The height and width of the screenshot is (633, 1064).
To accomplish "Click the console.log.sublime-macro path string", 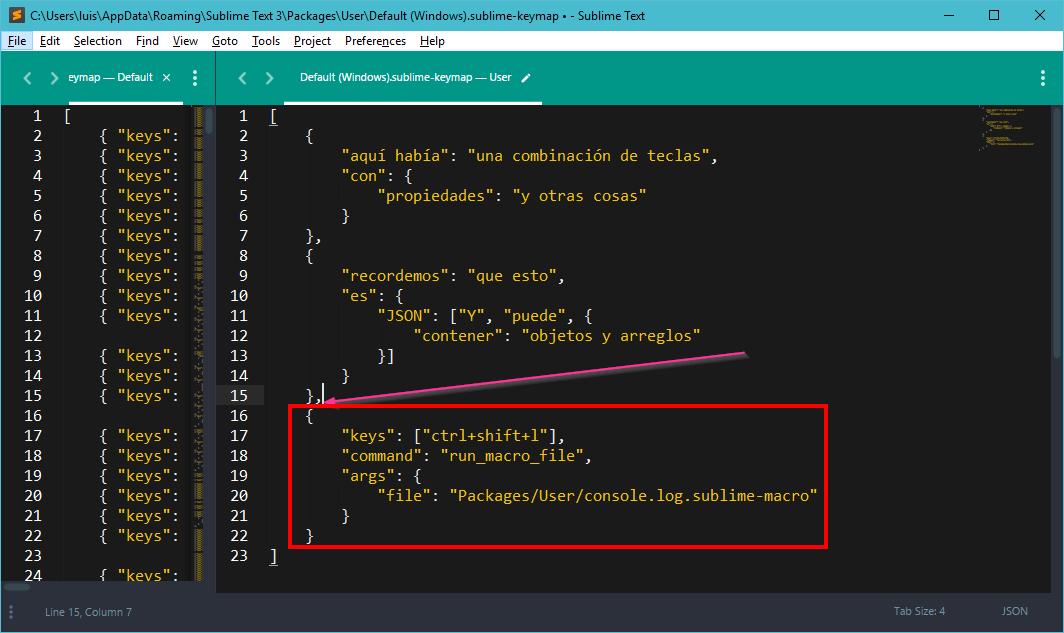I will click(x=633, y=496).
